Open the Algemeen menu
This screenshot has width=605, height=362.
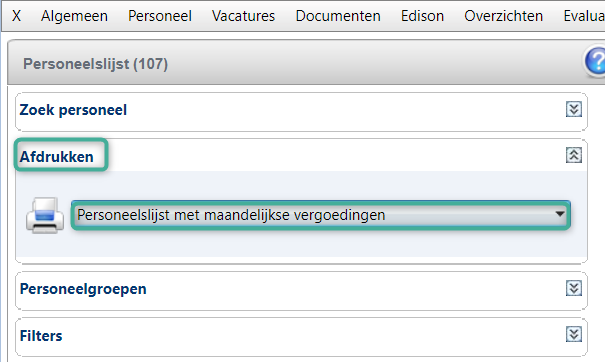[74, 16]
